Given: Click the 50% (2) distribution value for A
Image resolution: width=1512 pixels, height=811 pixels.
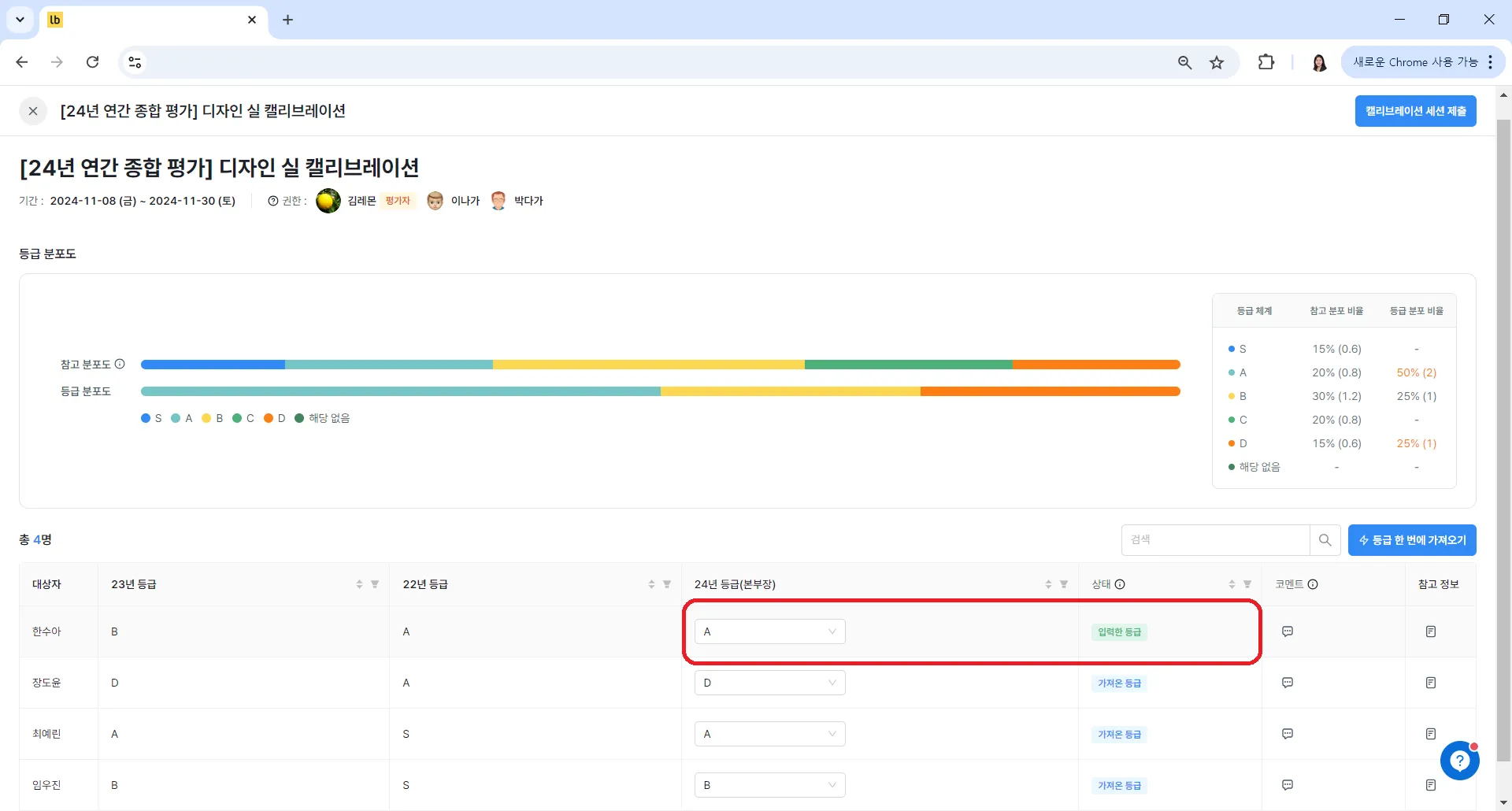Looking at the screenshot, I should (1416, 372).
